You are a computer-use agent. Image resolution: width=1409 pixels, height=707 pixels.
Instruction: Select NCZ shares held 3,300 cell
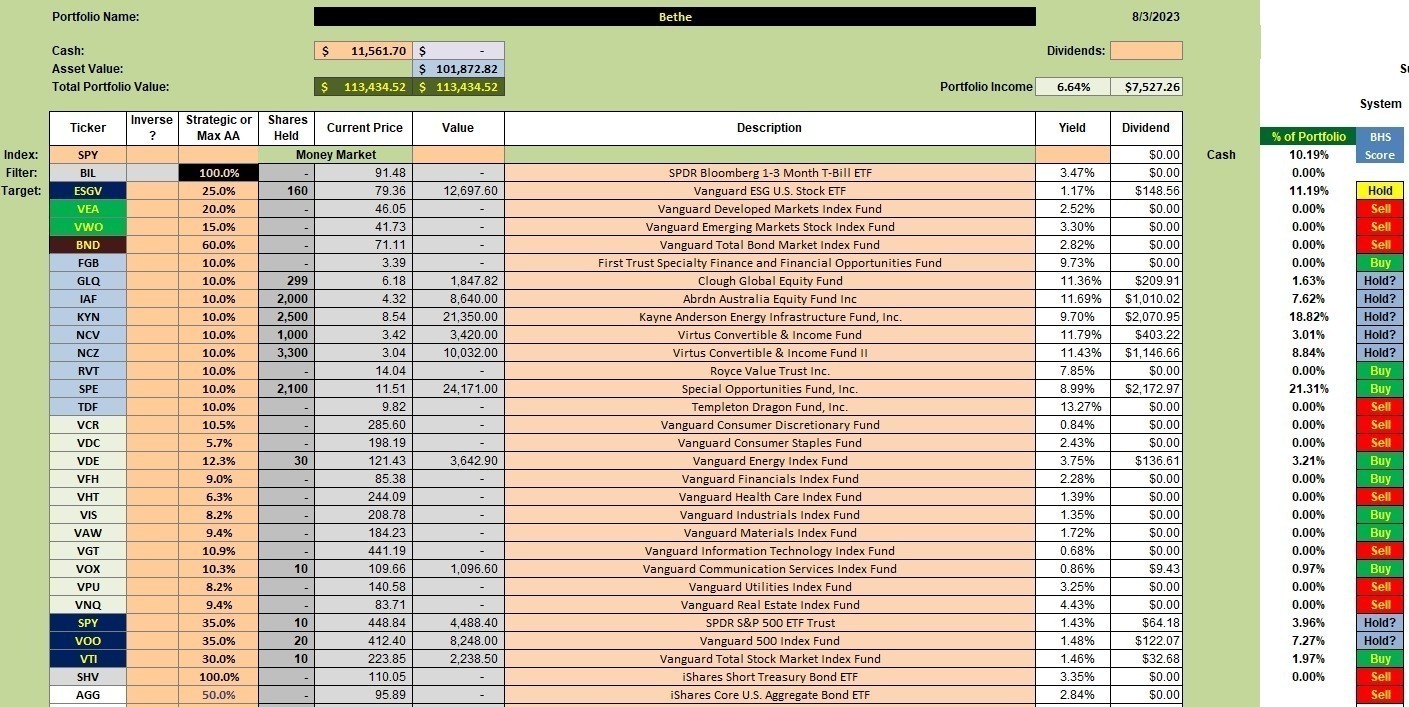pos(286,353)
